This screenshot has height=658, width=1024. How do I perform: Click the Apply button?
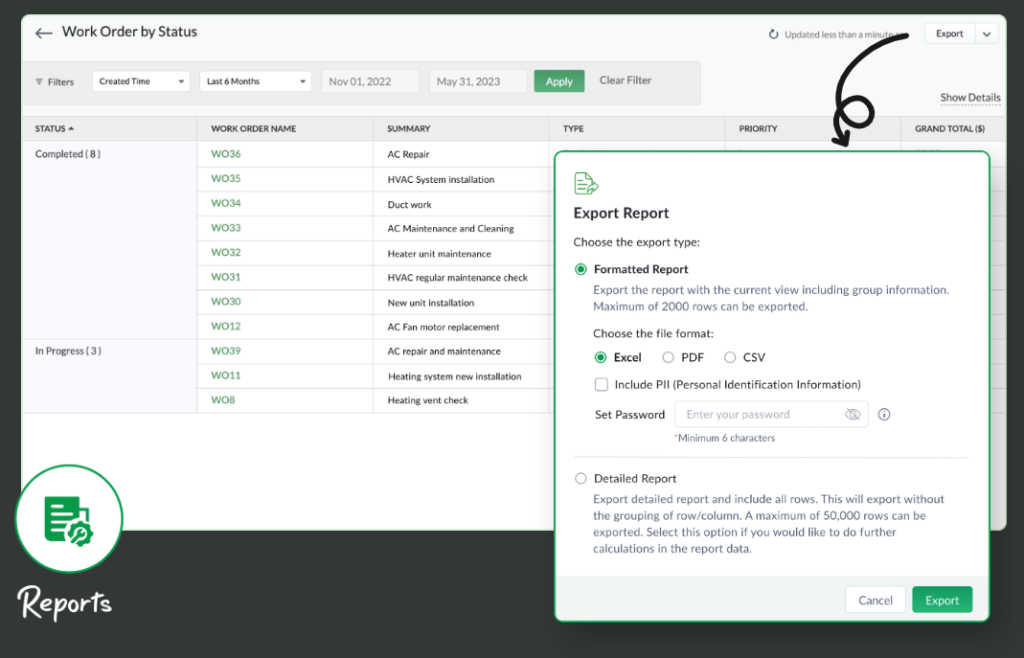point(559,81)
